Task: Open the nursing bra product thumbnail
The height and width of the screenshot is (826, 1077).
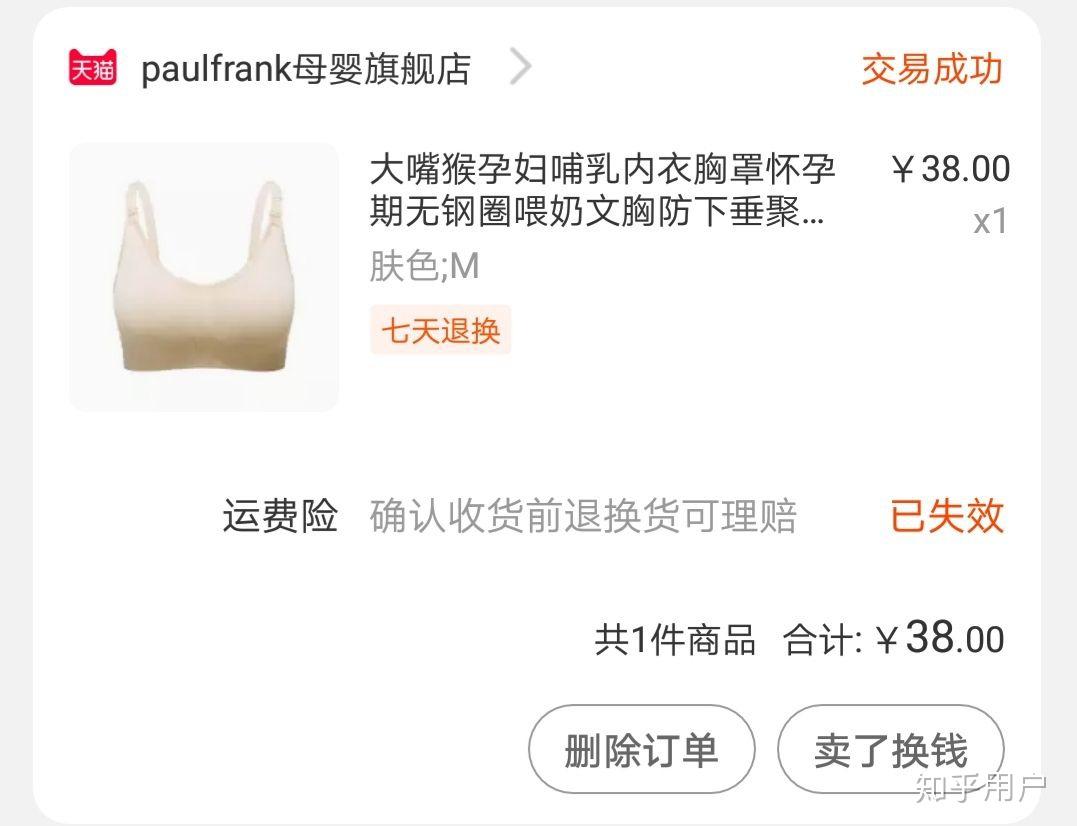Action: (x=204, y=277)
